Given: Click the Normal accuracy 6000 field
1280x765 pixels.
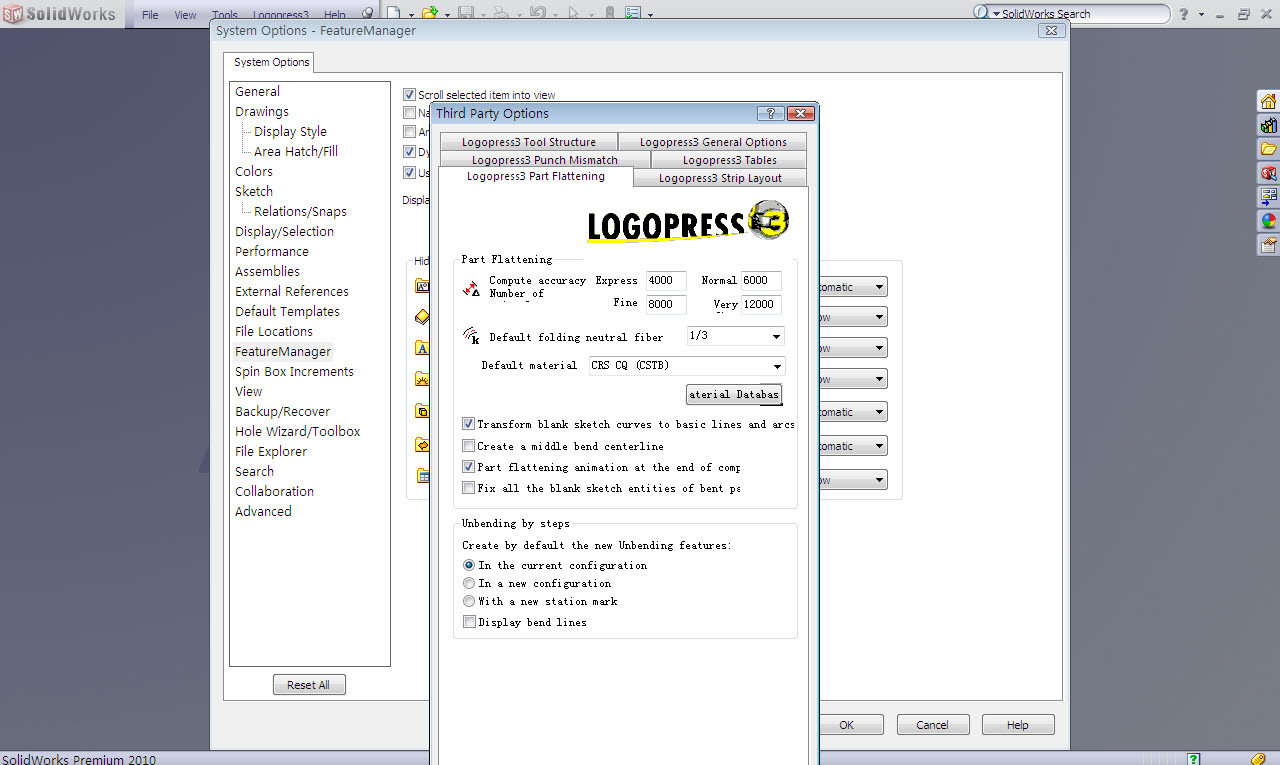Looking at the screenshot, I should point(761,281).
